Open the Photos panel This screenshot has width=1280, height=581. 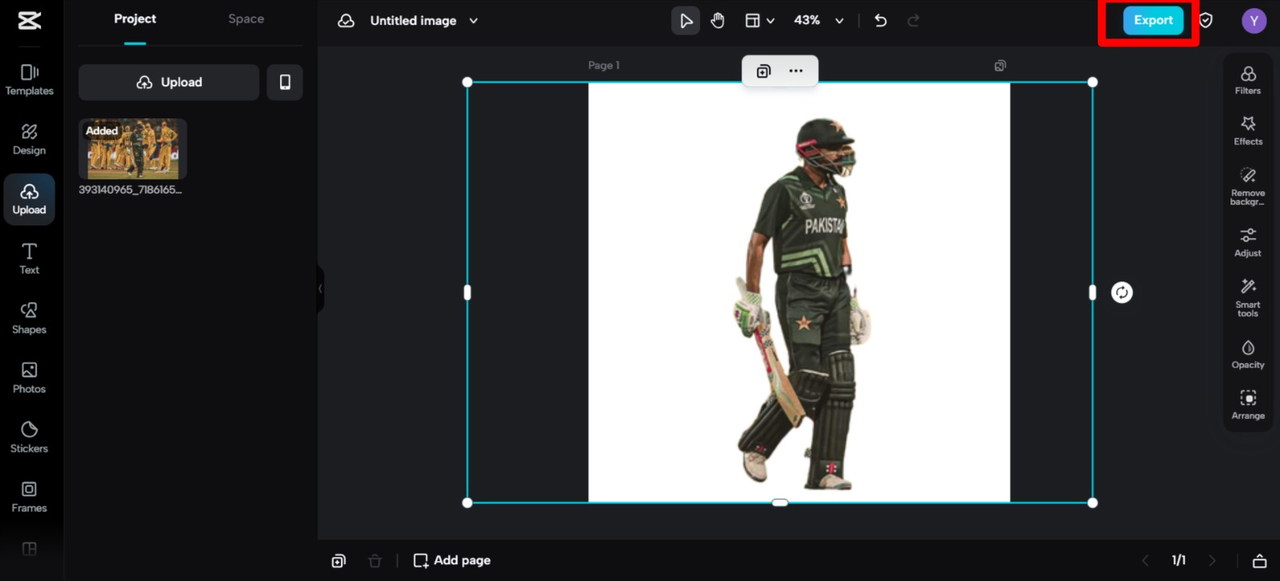(29, 378)
